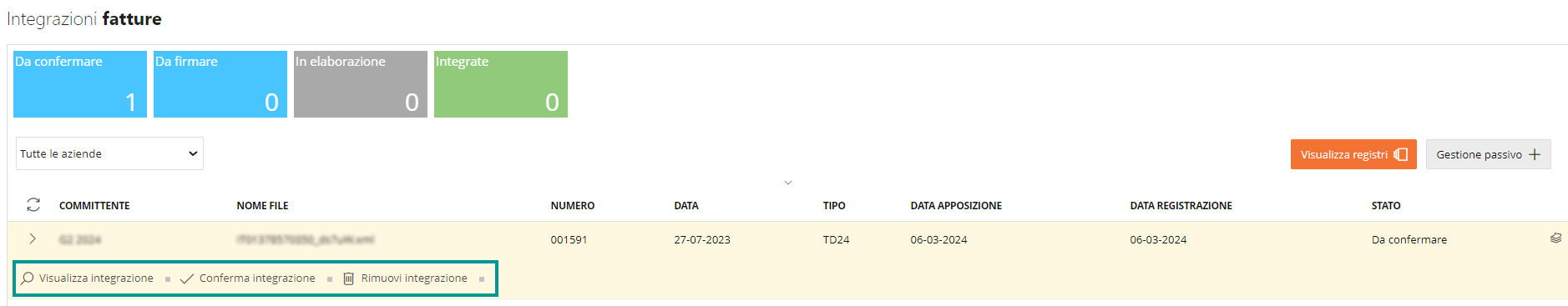Open the In elaborazione status tile

pos(361,84)
